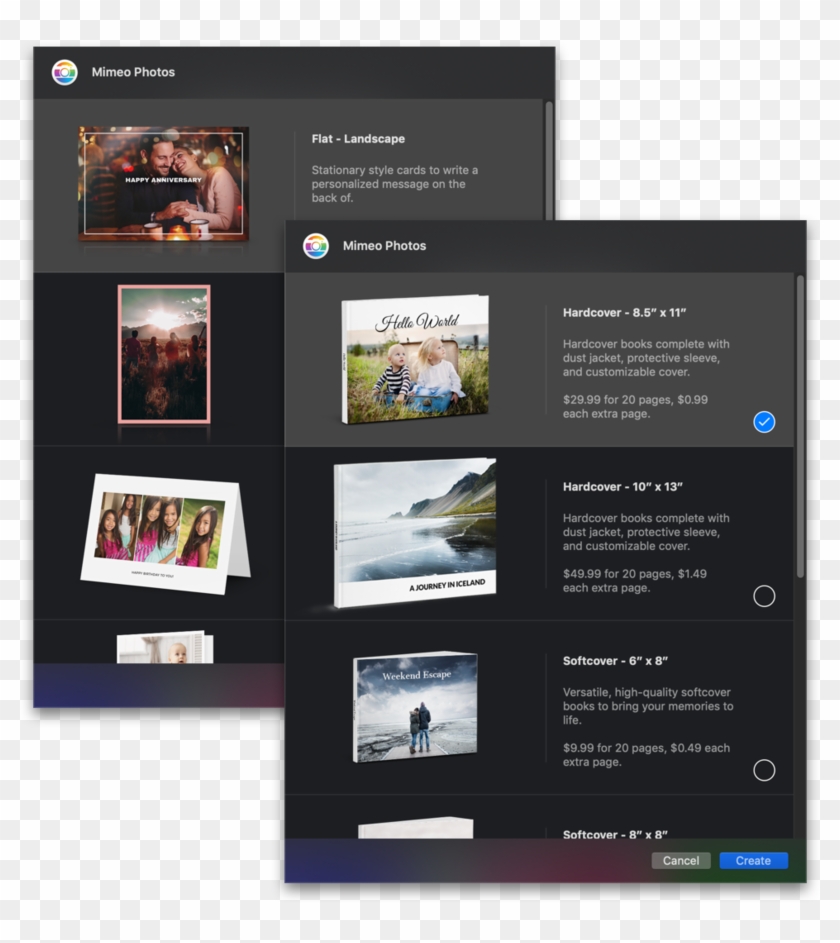Select the Hardcover 8.5" x 11" radio button
This screenshot has width=840, height=943.
point(763,423)
